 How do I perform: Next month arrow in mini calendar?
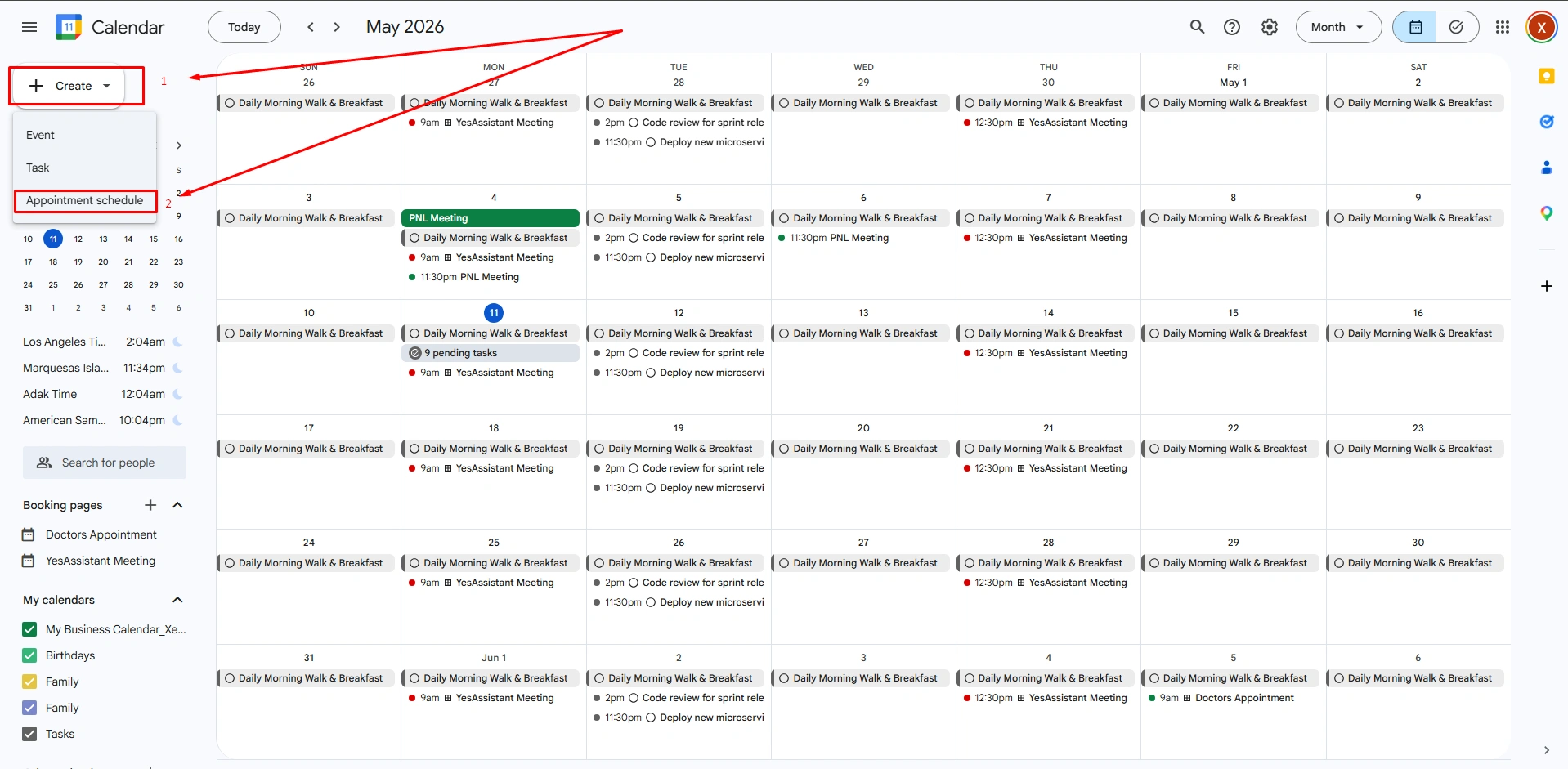point(179,145)
